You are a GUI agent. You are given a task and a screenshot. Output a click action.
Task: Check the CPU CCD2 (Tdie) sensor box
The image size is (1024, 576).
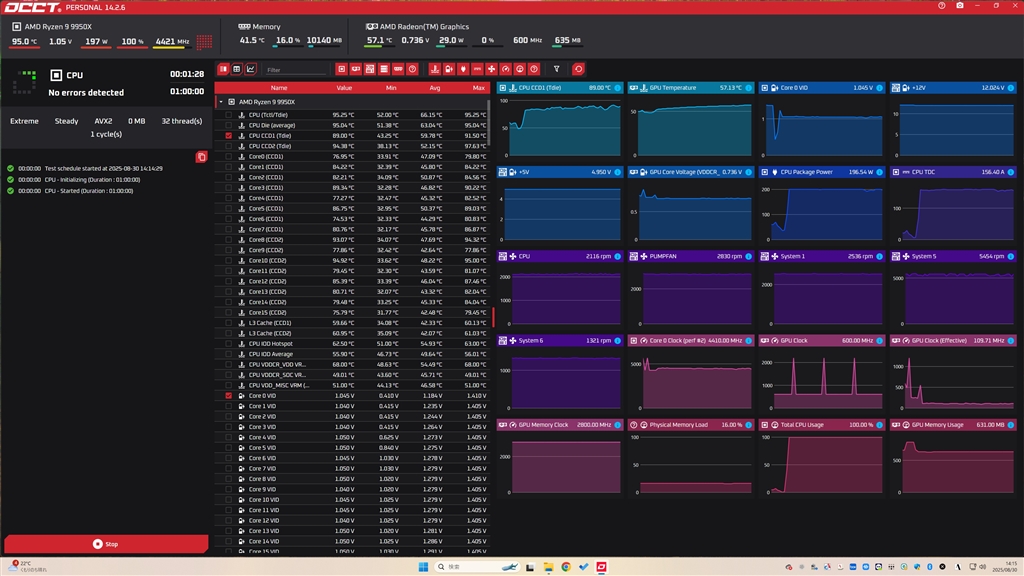click(x=229, y=146)
